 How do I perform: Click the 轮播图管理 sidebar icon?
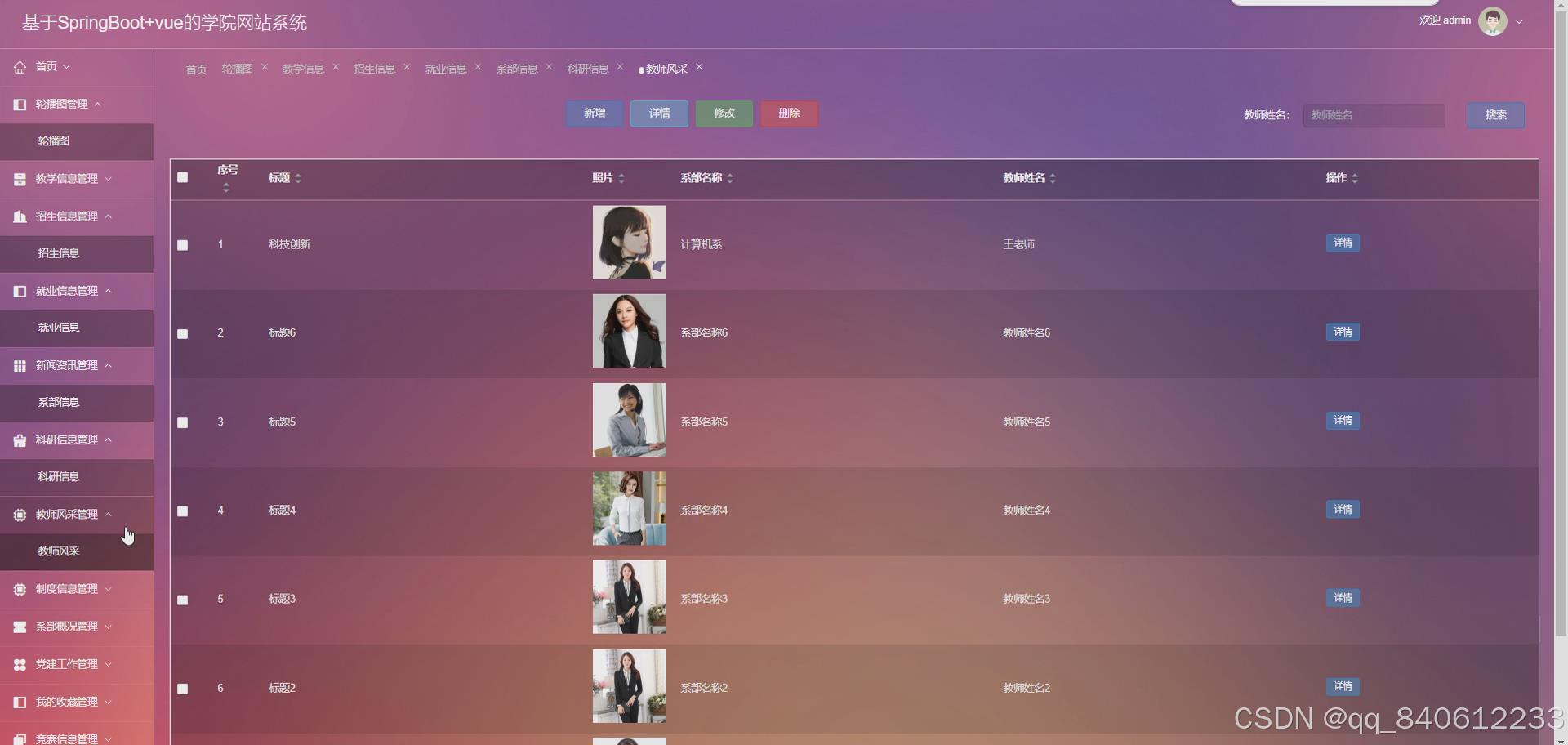click(x=20, y=105)
